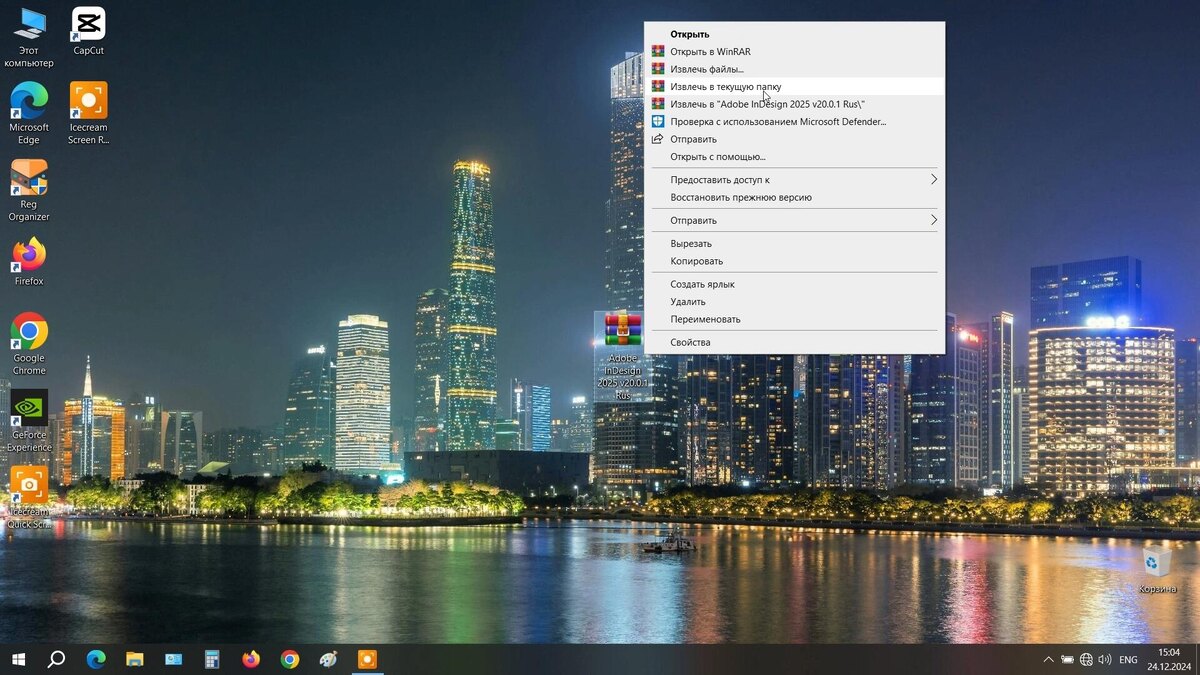Choose 'Открыть' in context menu
This screenshot has height=675, width=1200.
click(x=794, y=34)
